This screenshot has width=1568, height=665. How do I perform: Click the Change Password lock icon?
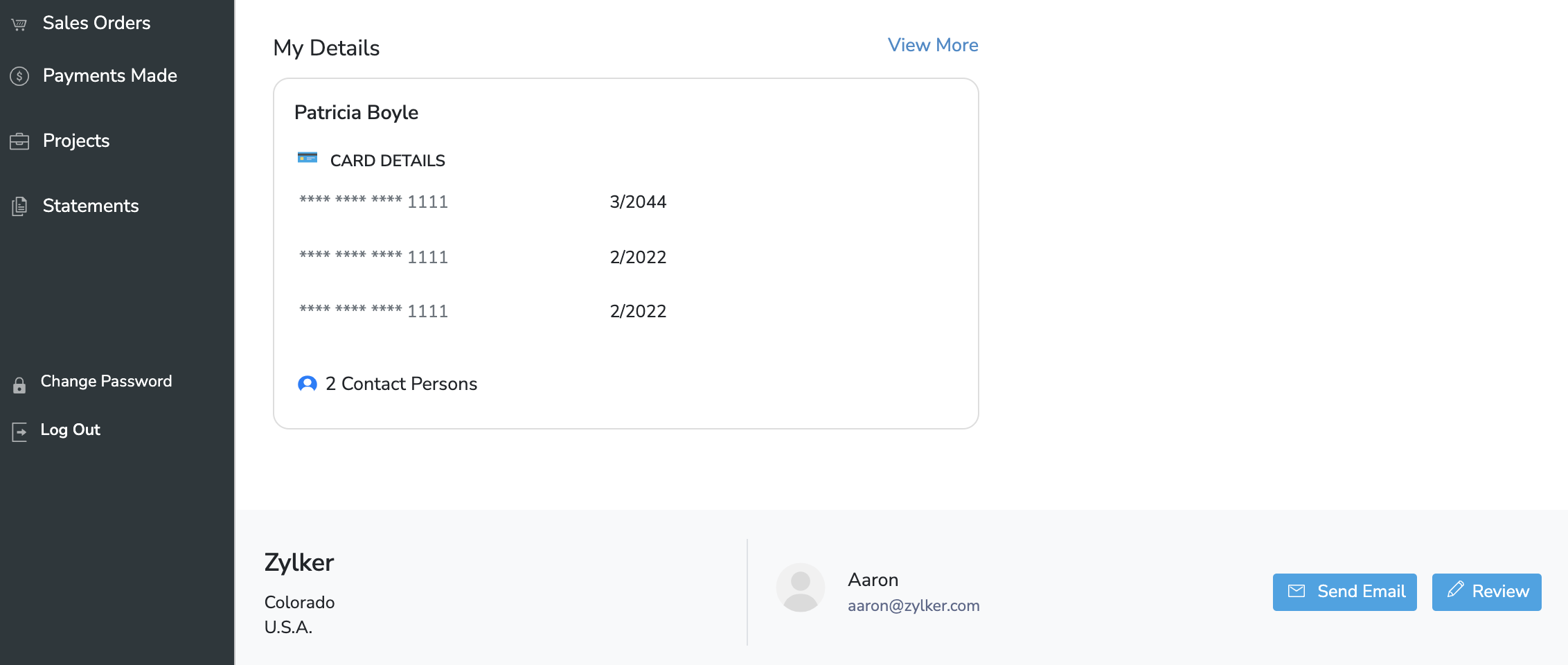coord(19,385)
